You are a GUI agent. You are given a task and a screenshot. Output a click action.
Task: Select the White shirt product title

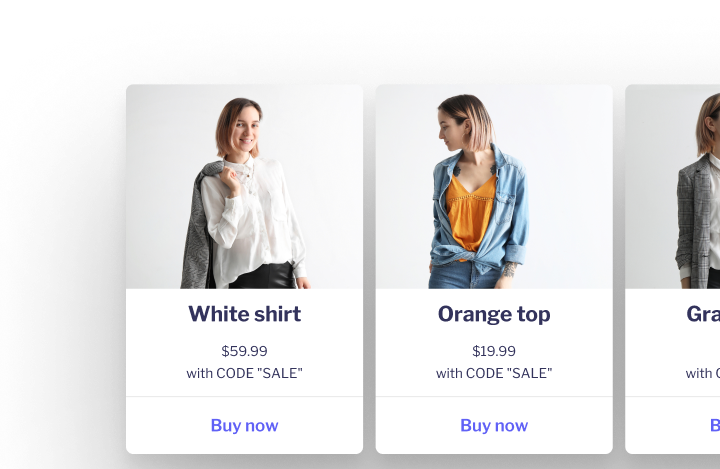click(244, 314)
